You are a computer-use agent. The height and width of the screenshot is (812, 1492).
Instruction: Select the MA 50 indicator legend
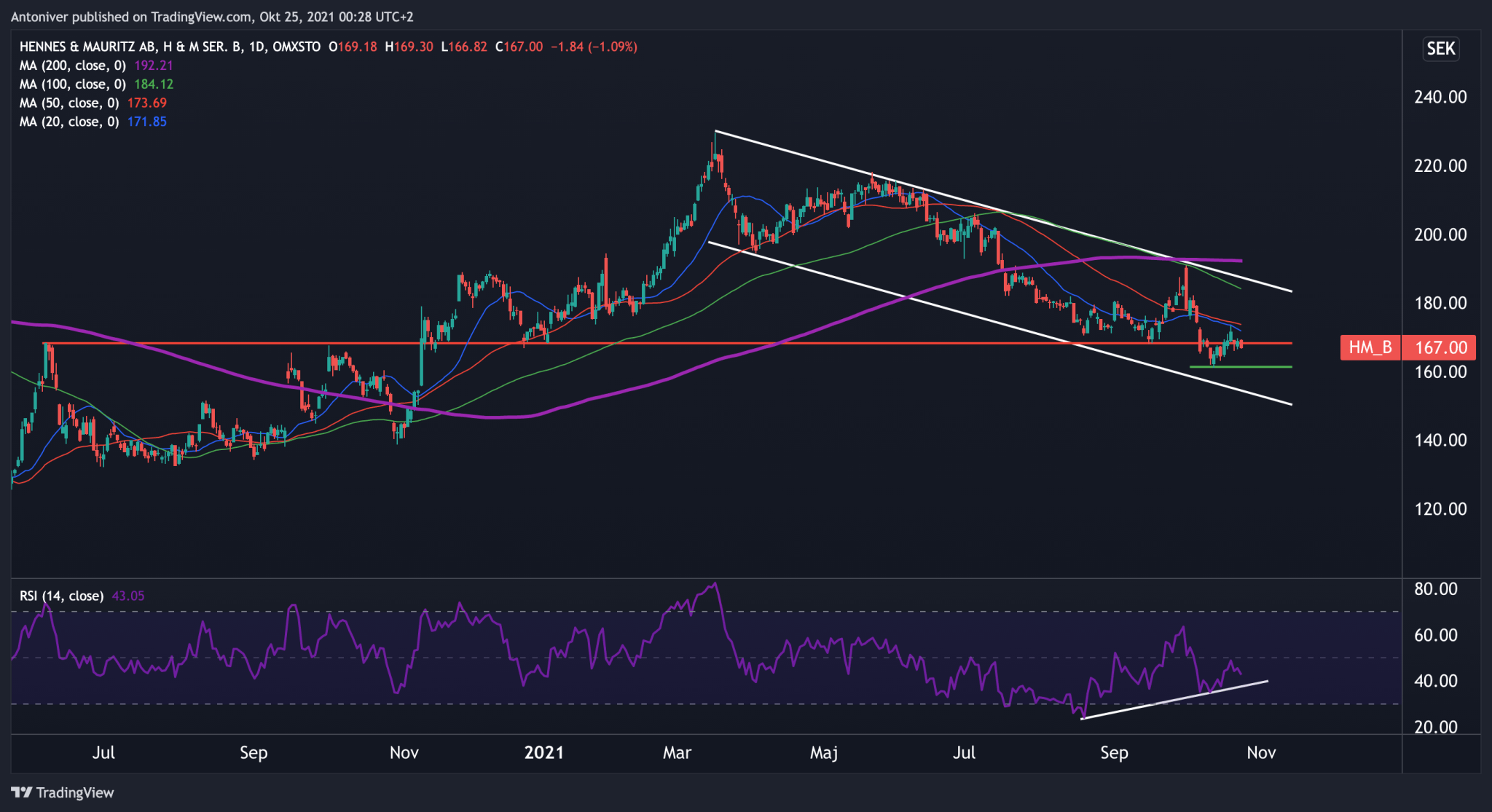68,103
